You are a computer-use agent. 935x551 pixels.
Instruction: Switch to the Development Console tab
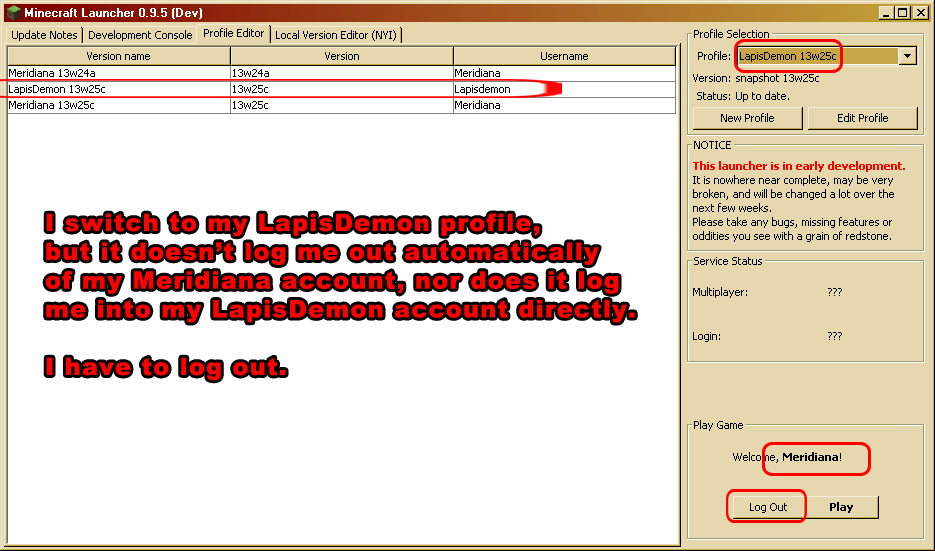pos(140,35)
